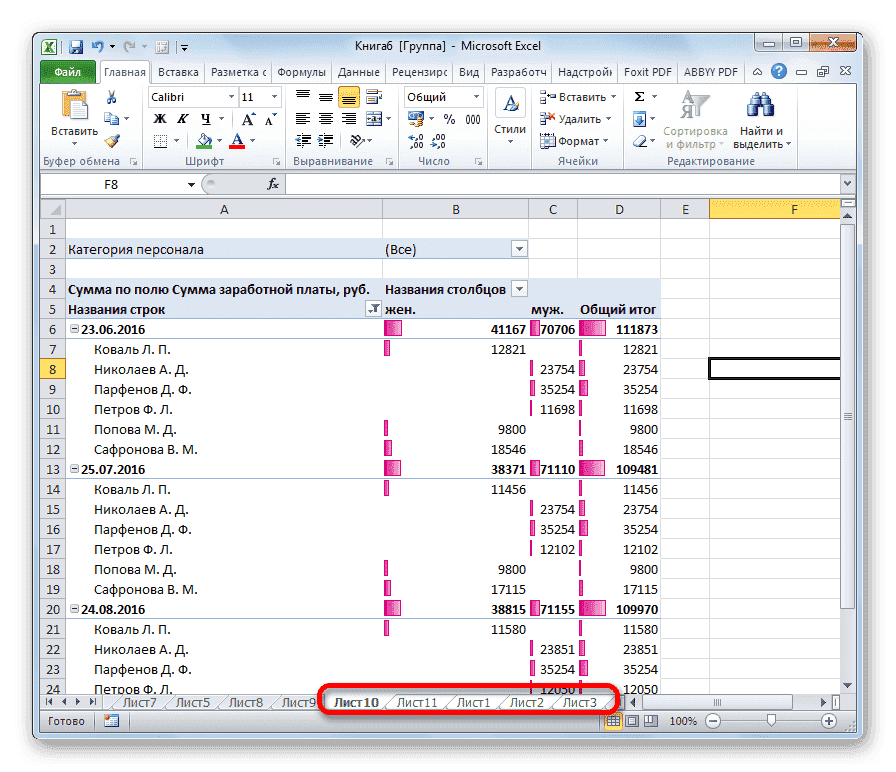Open the (Все) category filter dropdown

(x=518, y=248)
